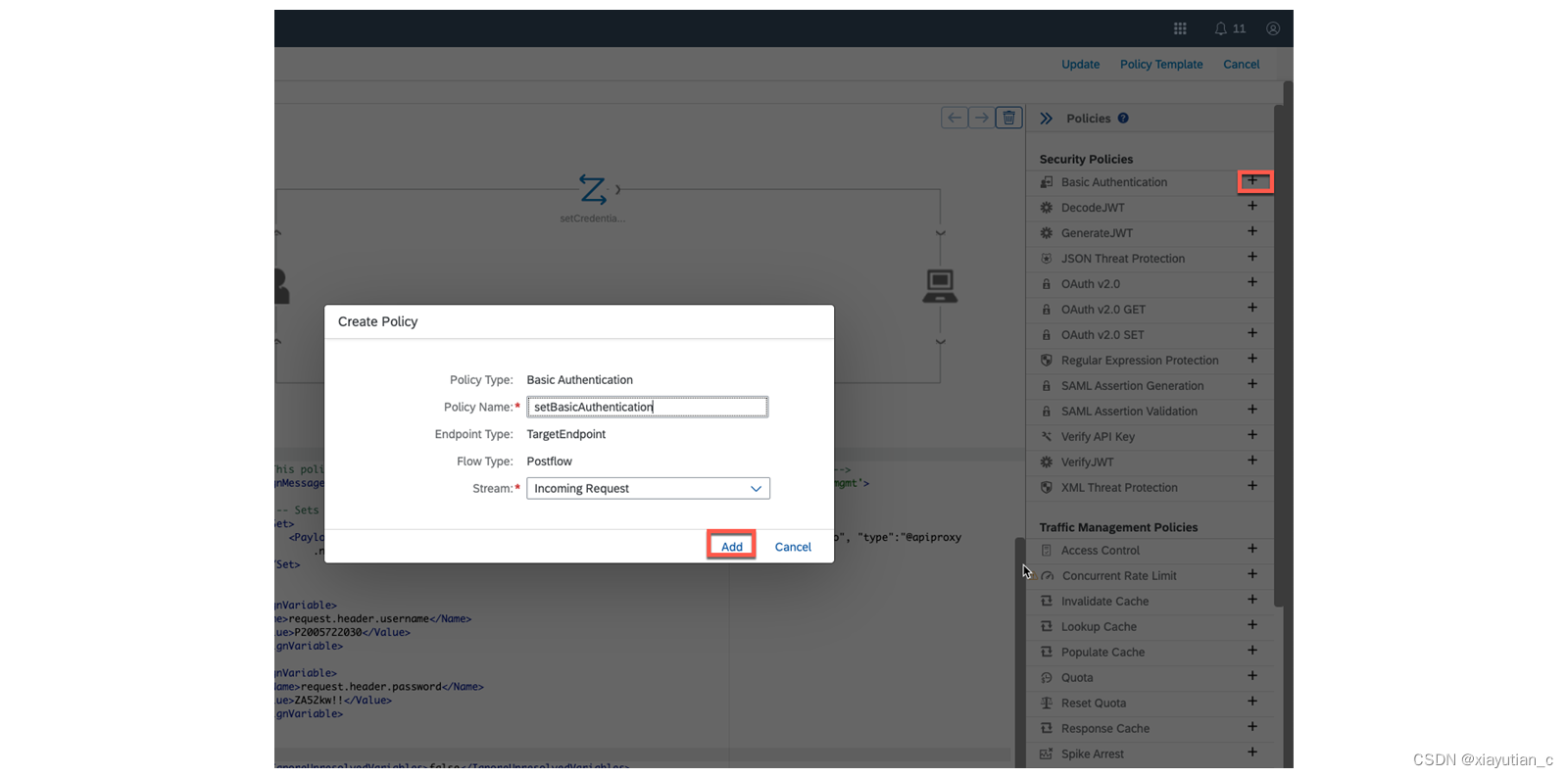Select Verify API Key label
This screenshot has width=1568, height=778.
(1098, 437)
